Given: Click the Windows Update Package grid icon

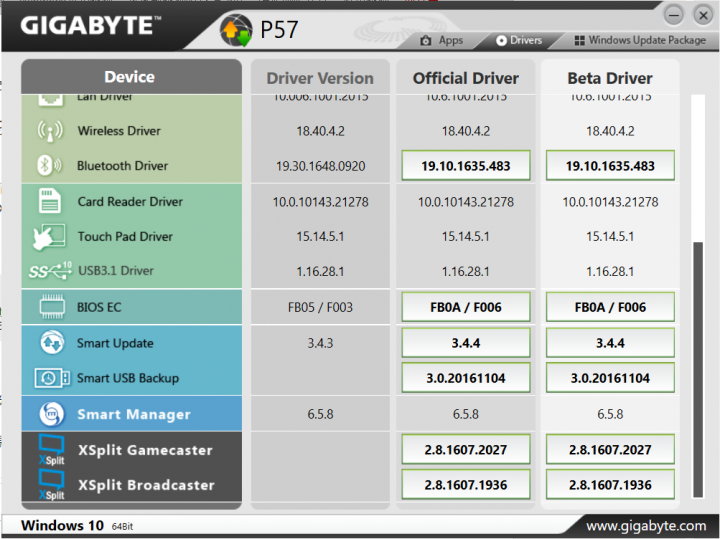Looking at the screenshot, I should point(579,40).
